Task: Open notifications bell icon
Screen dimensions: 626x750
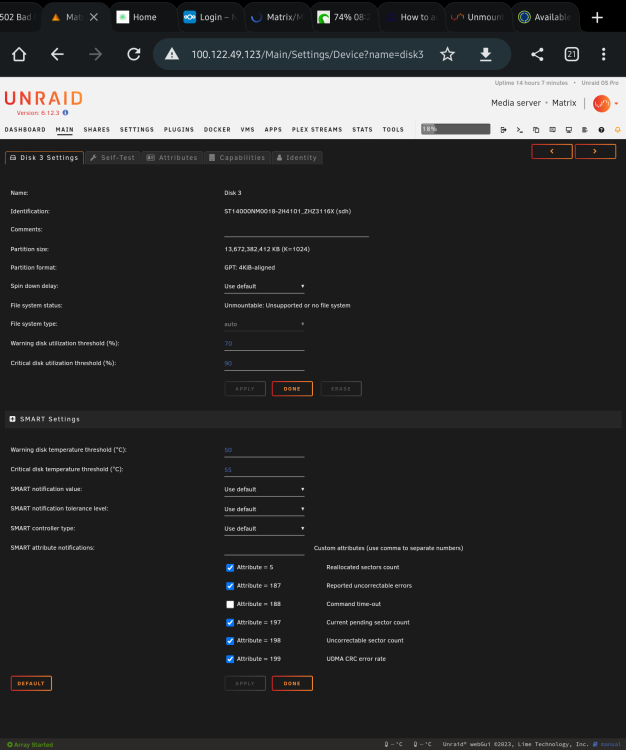Action: [x=617, y=130]
